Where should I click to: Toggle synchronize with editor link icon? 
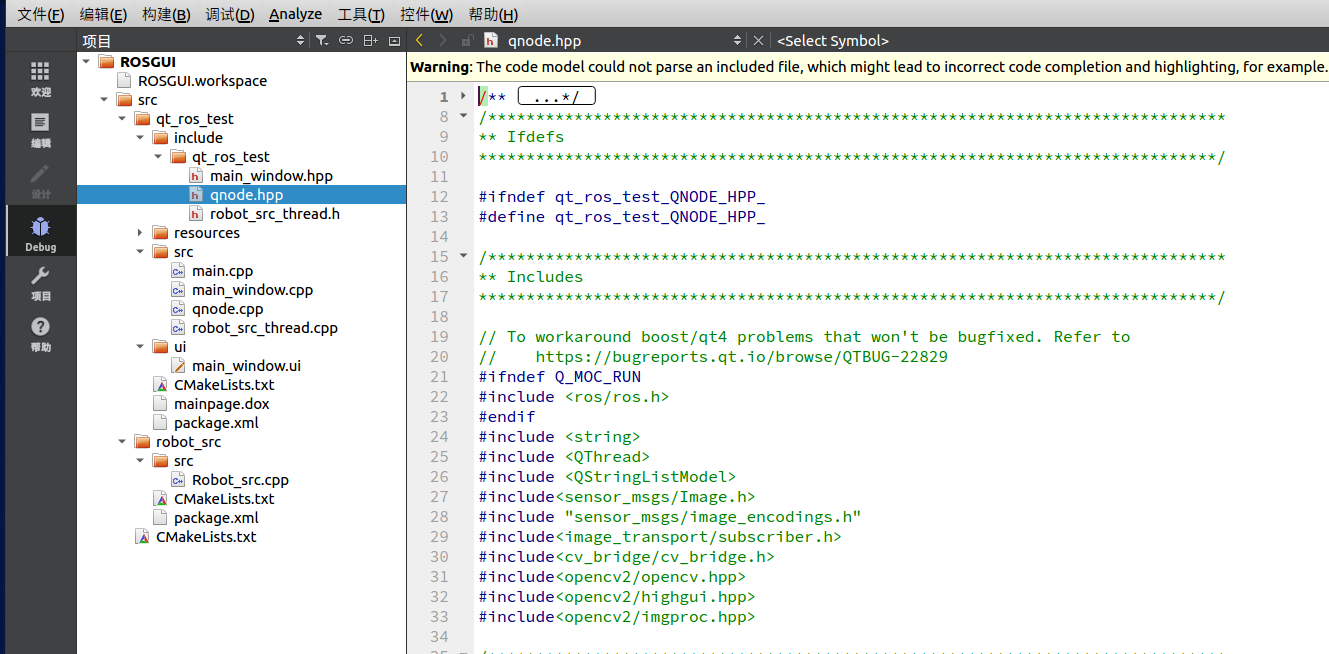pyautogui.click(x=346, y=41)
